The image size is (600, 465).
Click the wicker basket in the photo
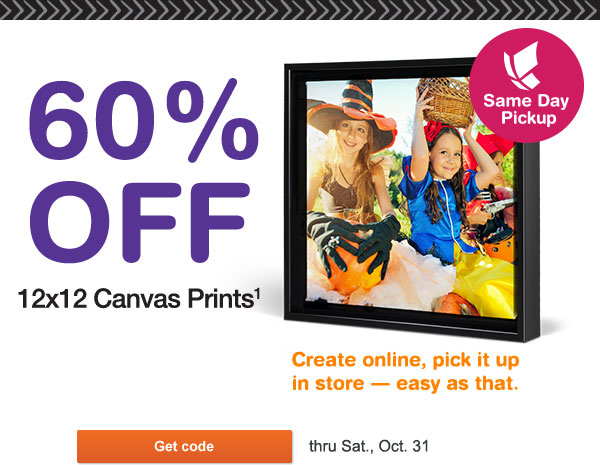coord(446,101)
